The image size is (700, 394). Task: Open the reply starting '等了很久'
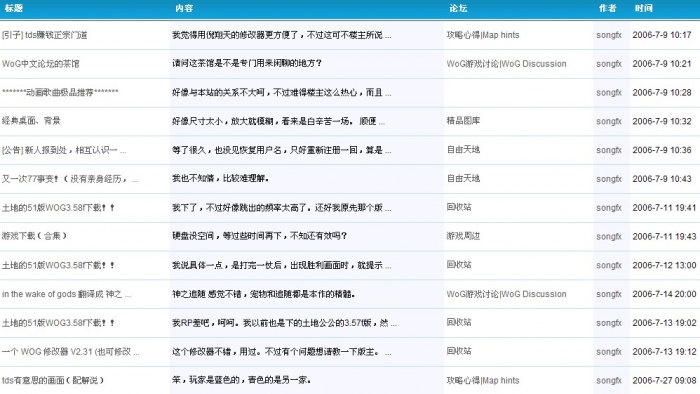tap(282, 150)
